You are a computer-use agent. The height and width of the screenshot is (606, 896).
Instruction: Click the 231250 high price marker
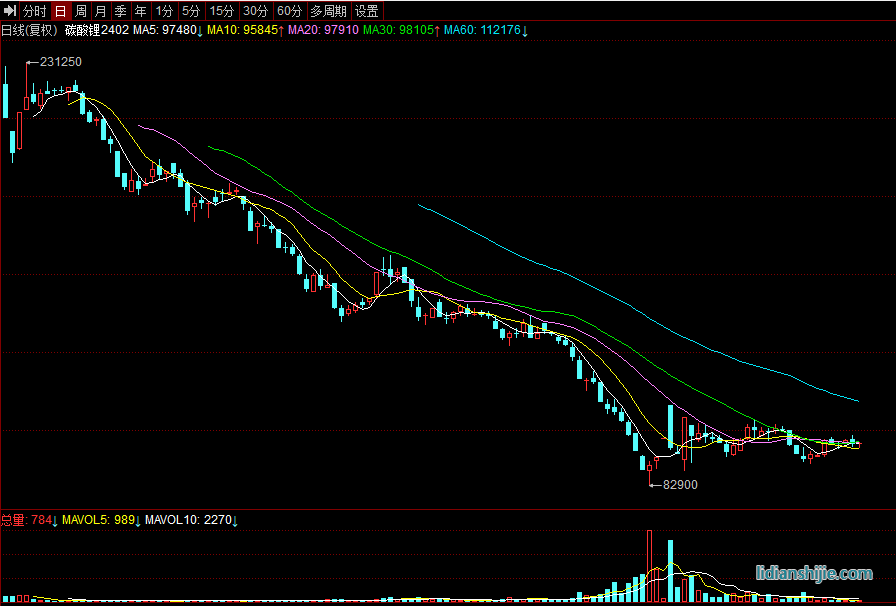[60, 62]
